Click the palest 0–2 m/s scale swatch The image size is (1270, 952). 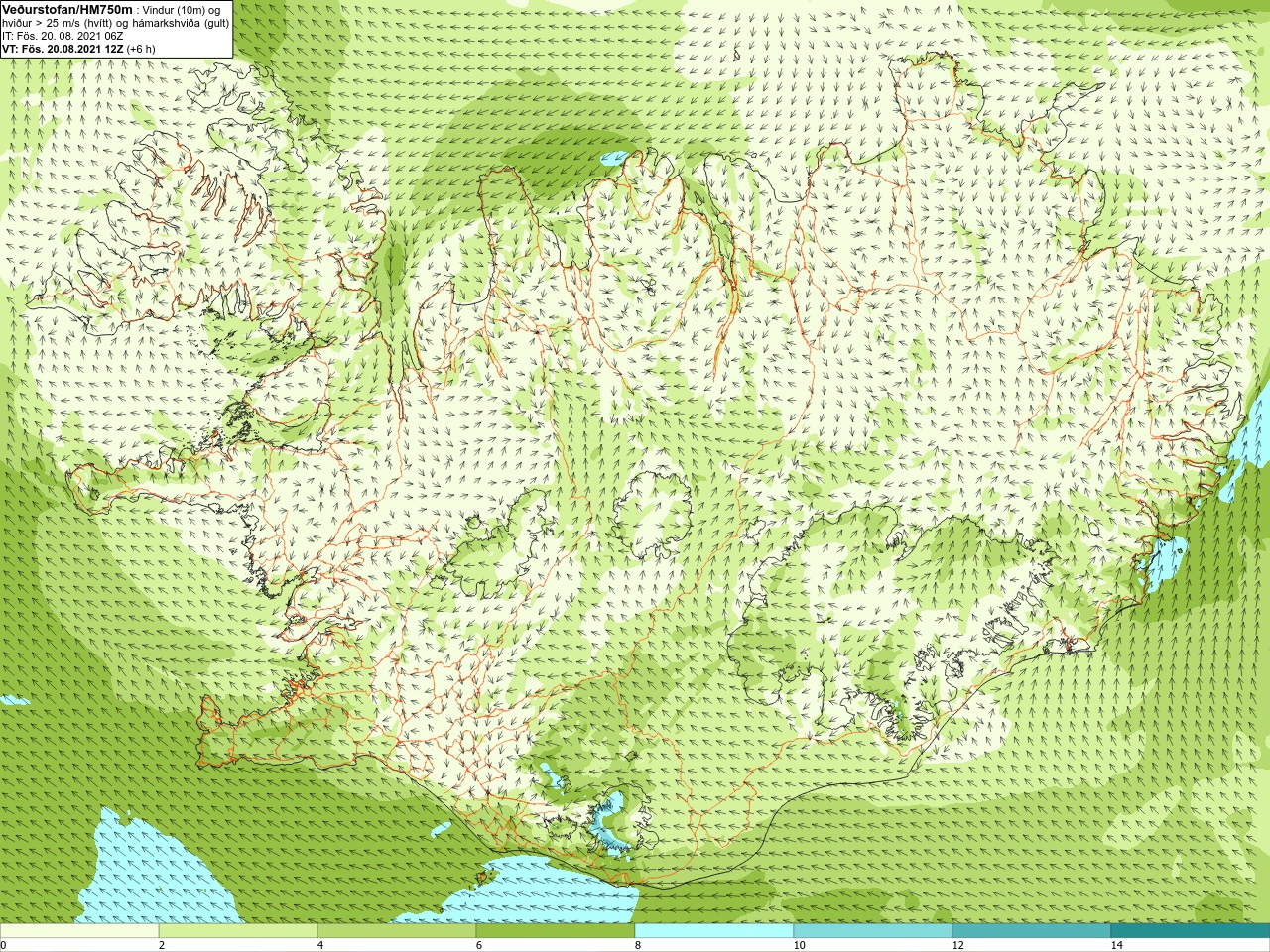tap(79, 931)
